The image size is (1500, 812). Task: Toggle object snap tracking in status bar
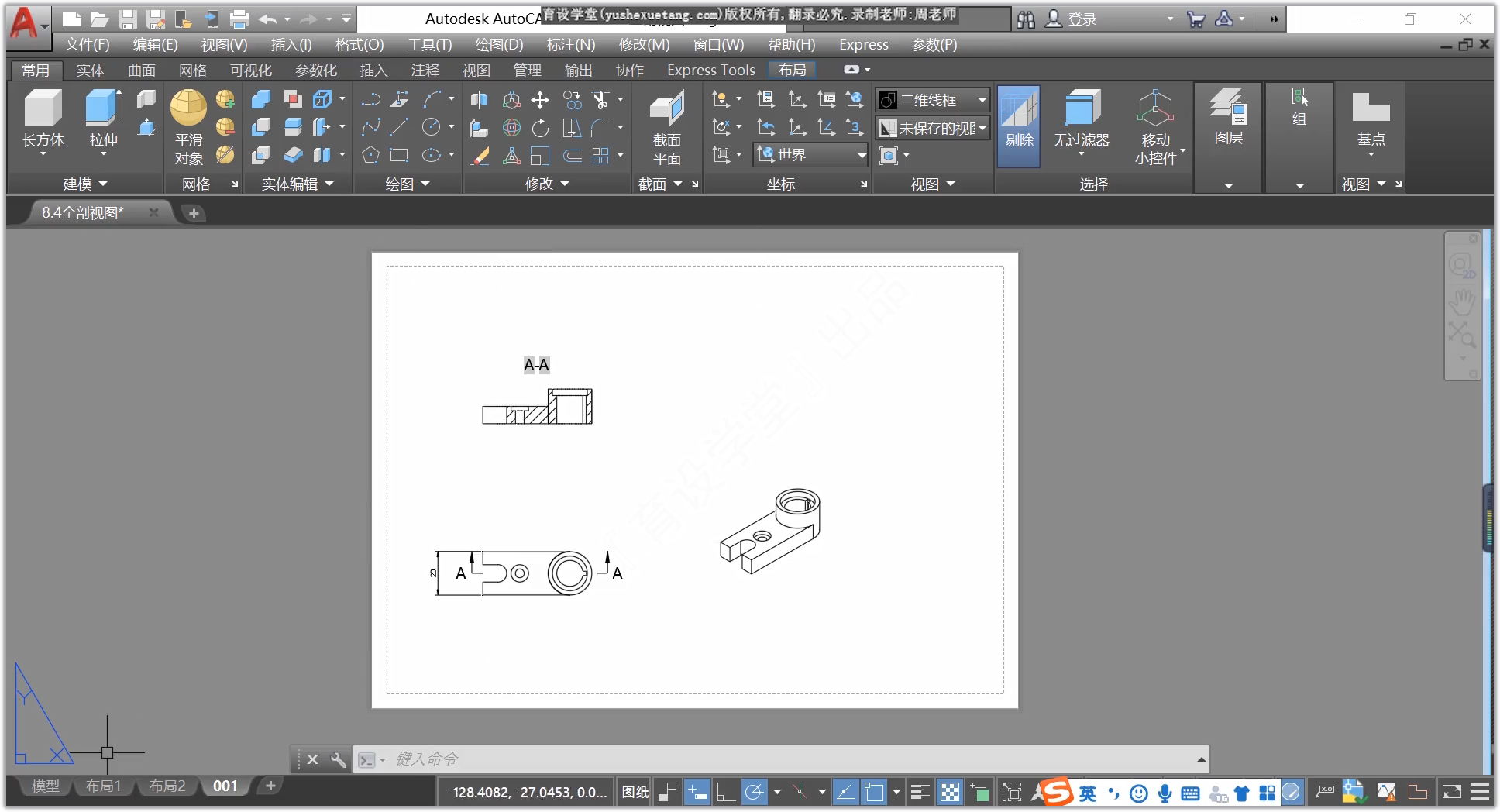845,792
